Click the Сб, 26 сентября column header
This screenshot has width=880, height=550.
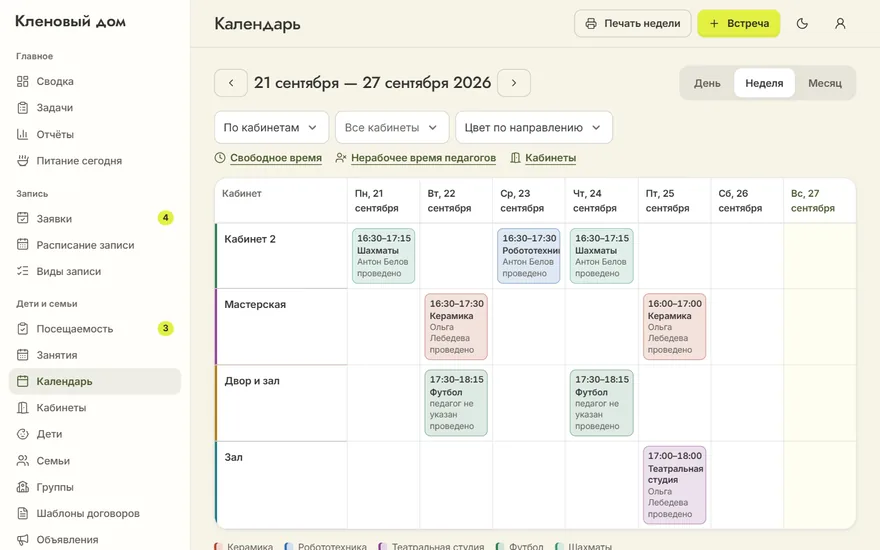click(747, 201)
